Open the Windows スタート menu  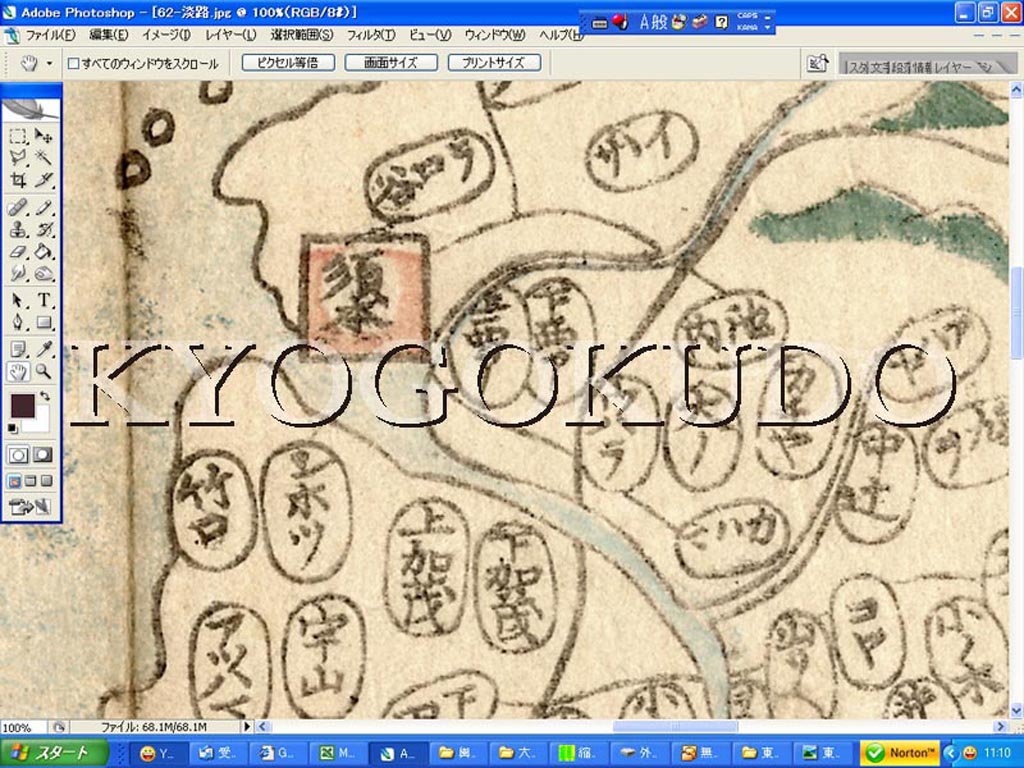[54, 753]
